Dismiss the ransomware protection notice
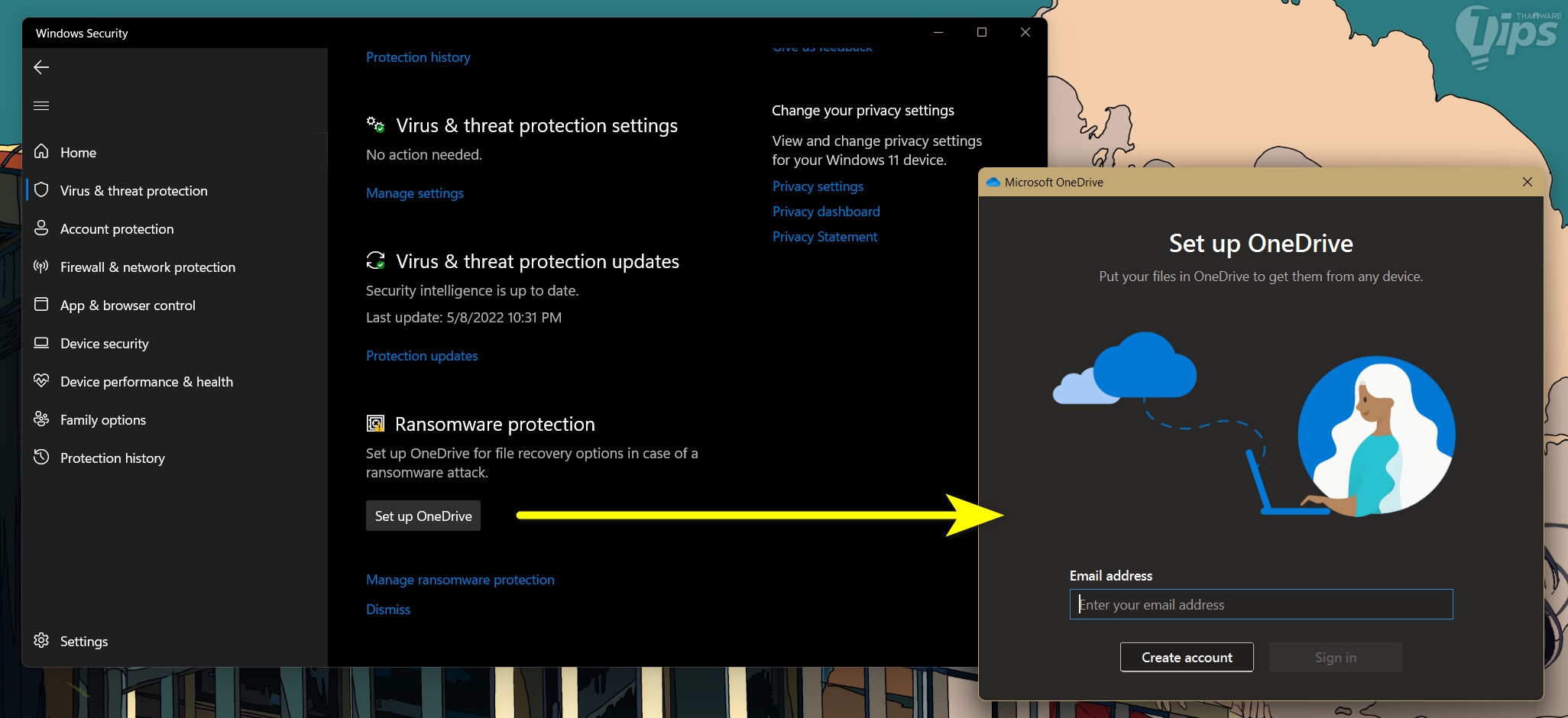1568x718 pixels. [387, 610]
